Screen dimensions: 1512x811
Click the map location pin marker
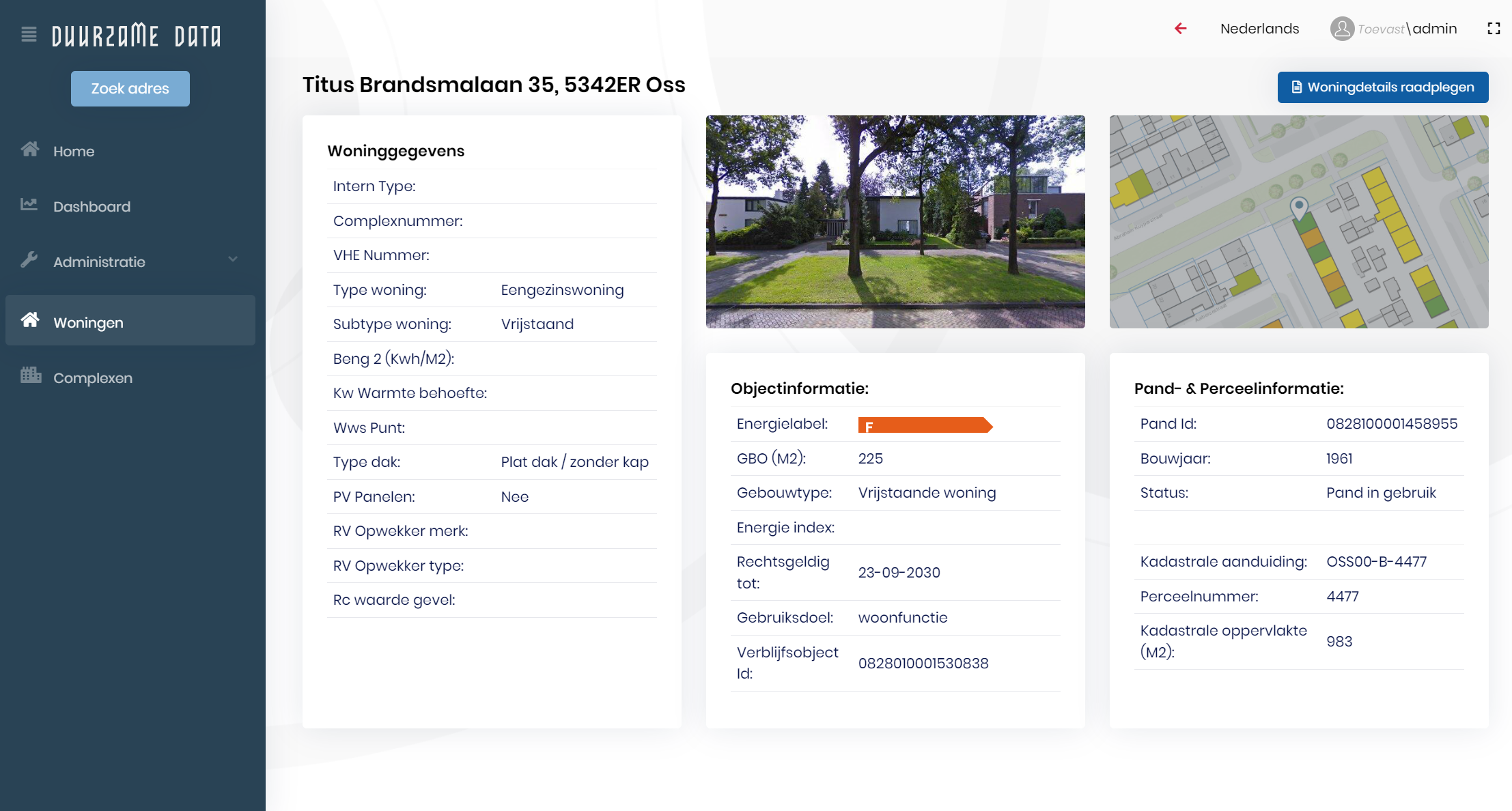1298,208
